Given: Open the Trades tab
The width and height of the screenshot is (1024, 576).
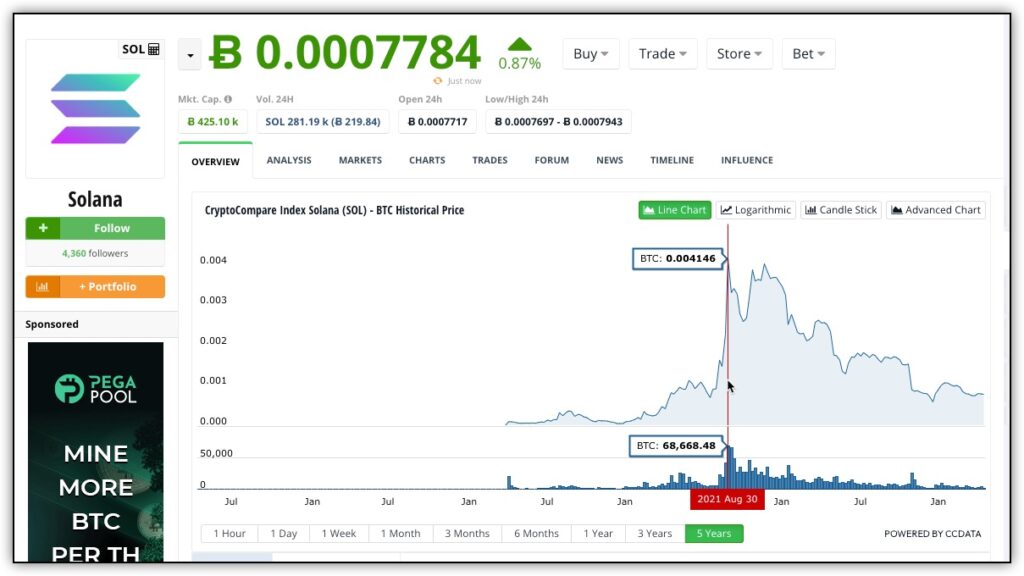Looking at the screenshot, I should tap(490, 160).
